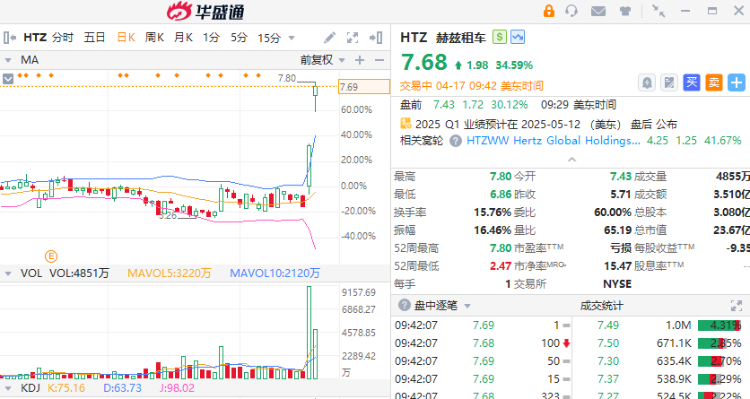Click the blue buy button icon
The height and width of the screenshot is (399, 750).
[x=691, y=83]
